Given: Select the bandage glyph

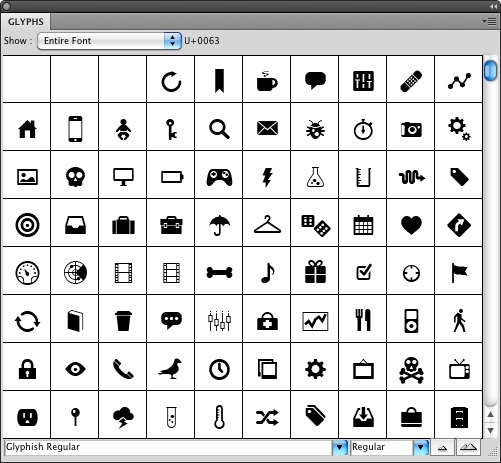Looking at the screenshot, I should 411,81.
